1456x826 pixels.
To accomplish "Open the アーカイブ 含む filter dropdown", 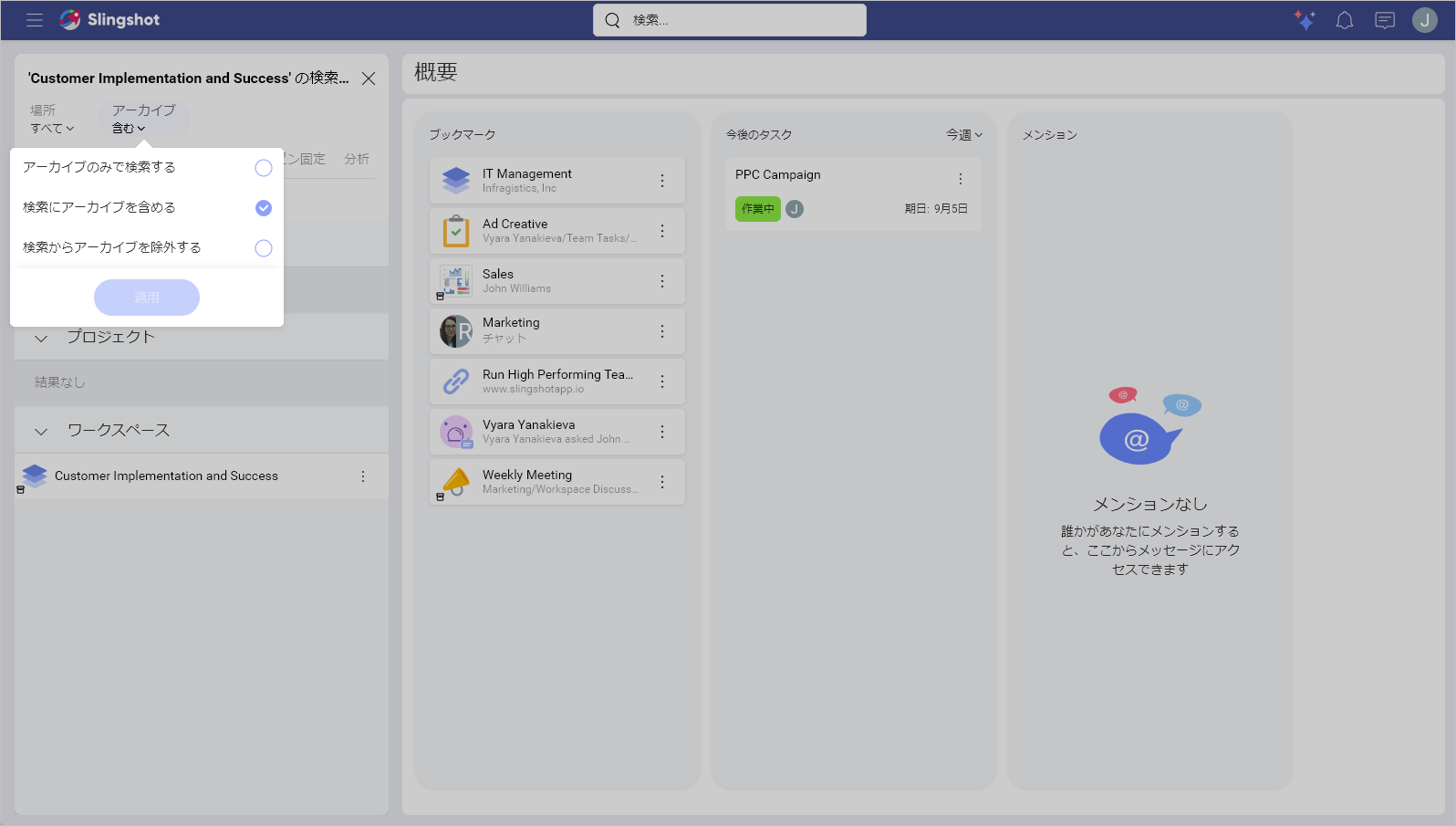I will [143, 119].
